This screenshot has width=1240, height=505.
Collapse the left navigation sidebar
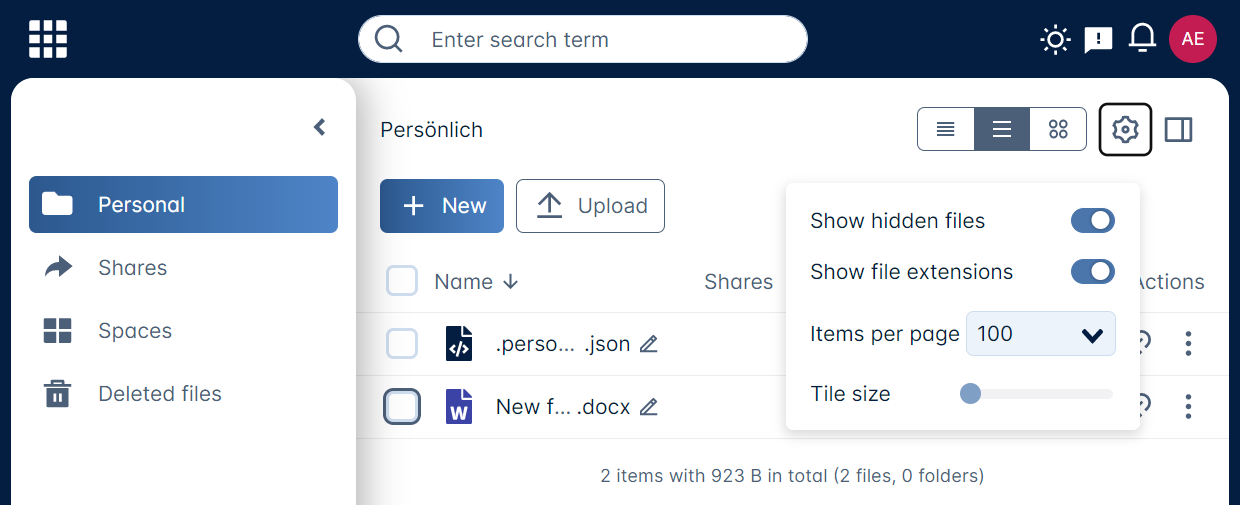point(320,127)
